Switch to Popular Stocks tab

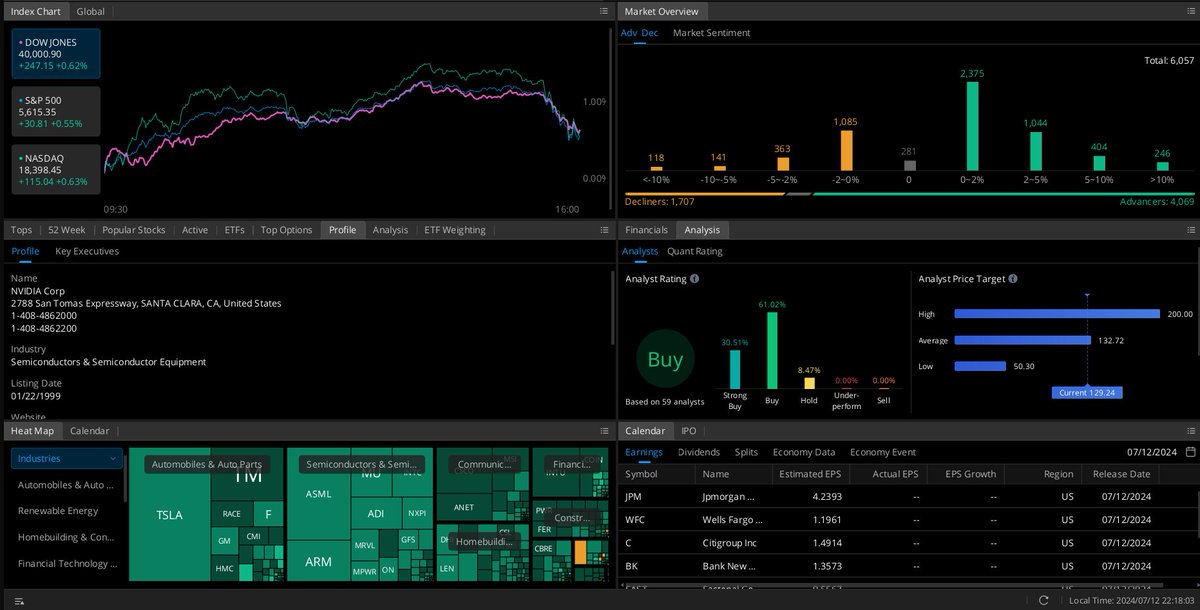pyautogui.click(x=134, y=230)
